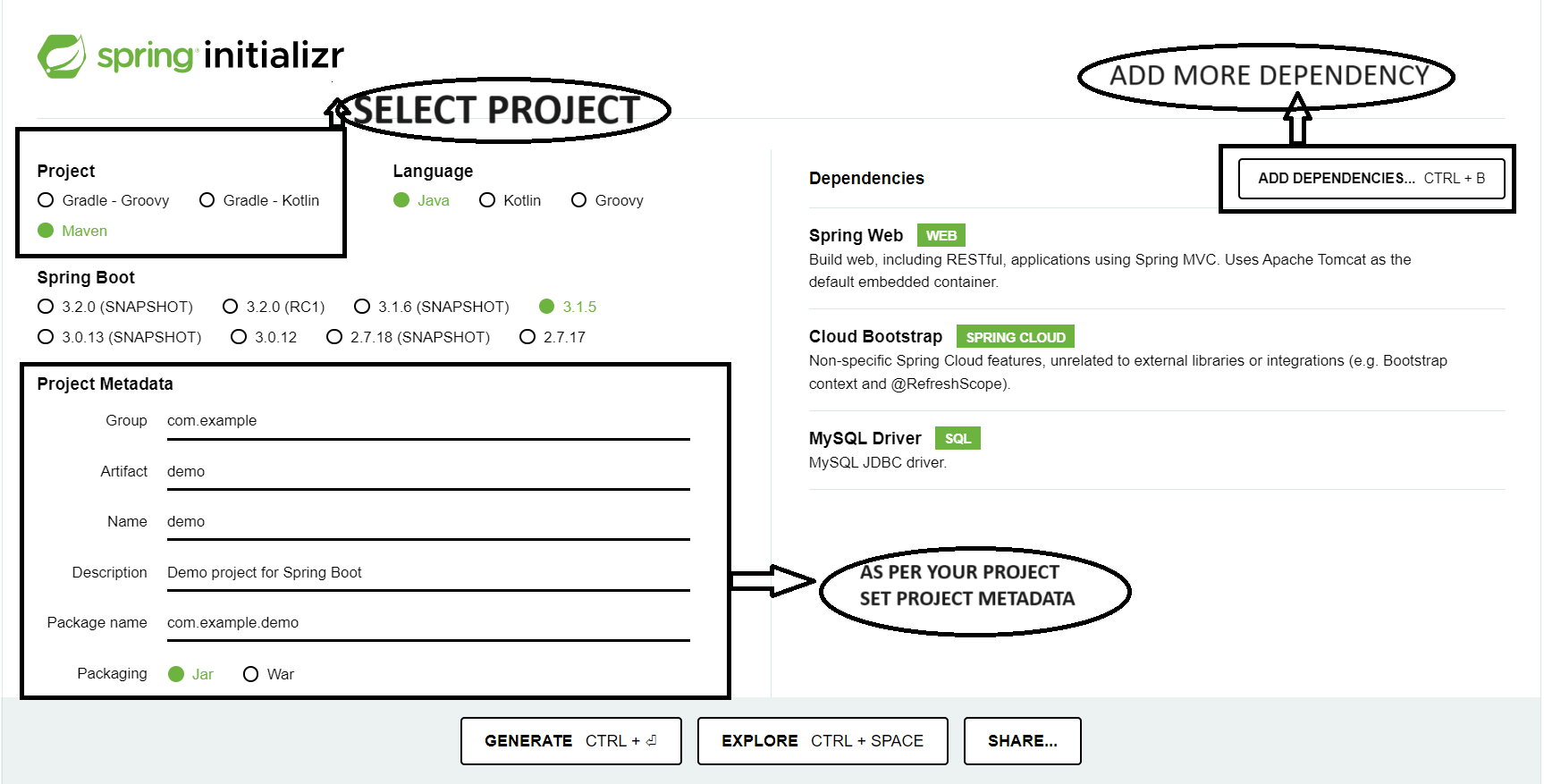Select Spring Boot 3.2.0 (SNAPSHOT) version
Screen dimensions: 1544x784
(46, 307)
